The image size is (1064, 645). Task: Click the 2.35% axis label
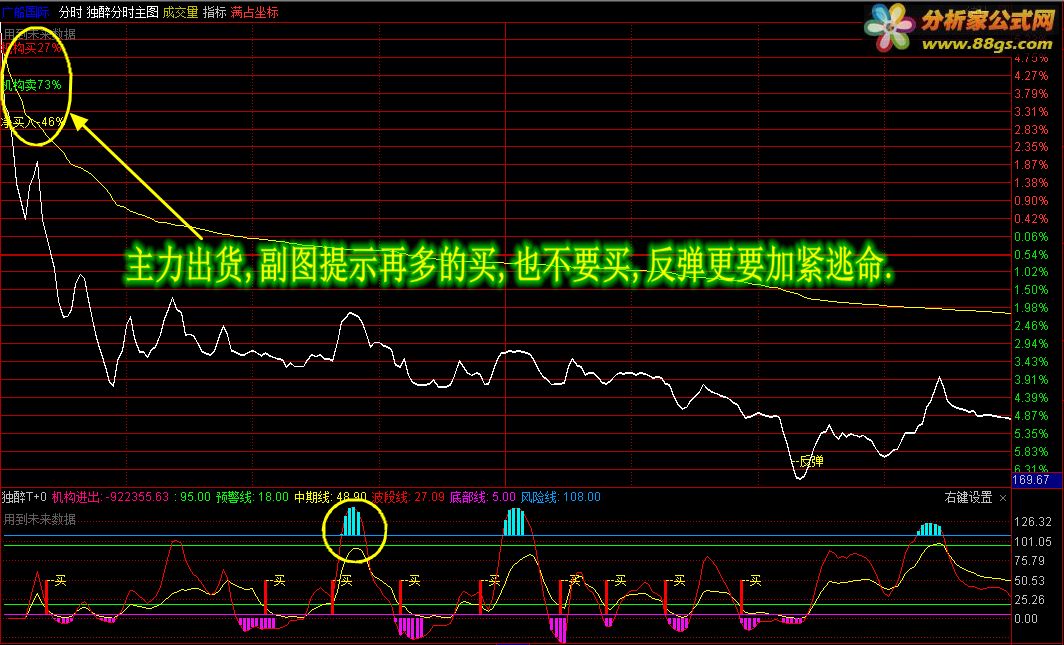coord(1031,146)
